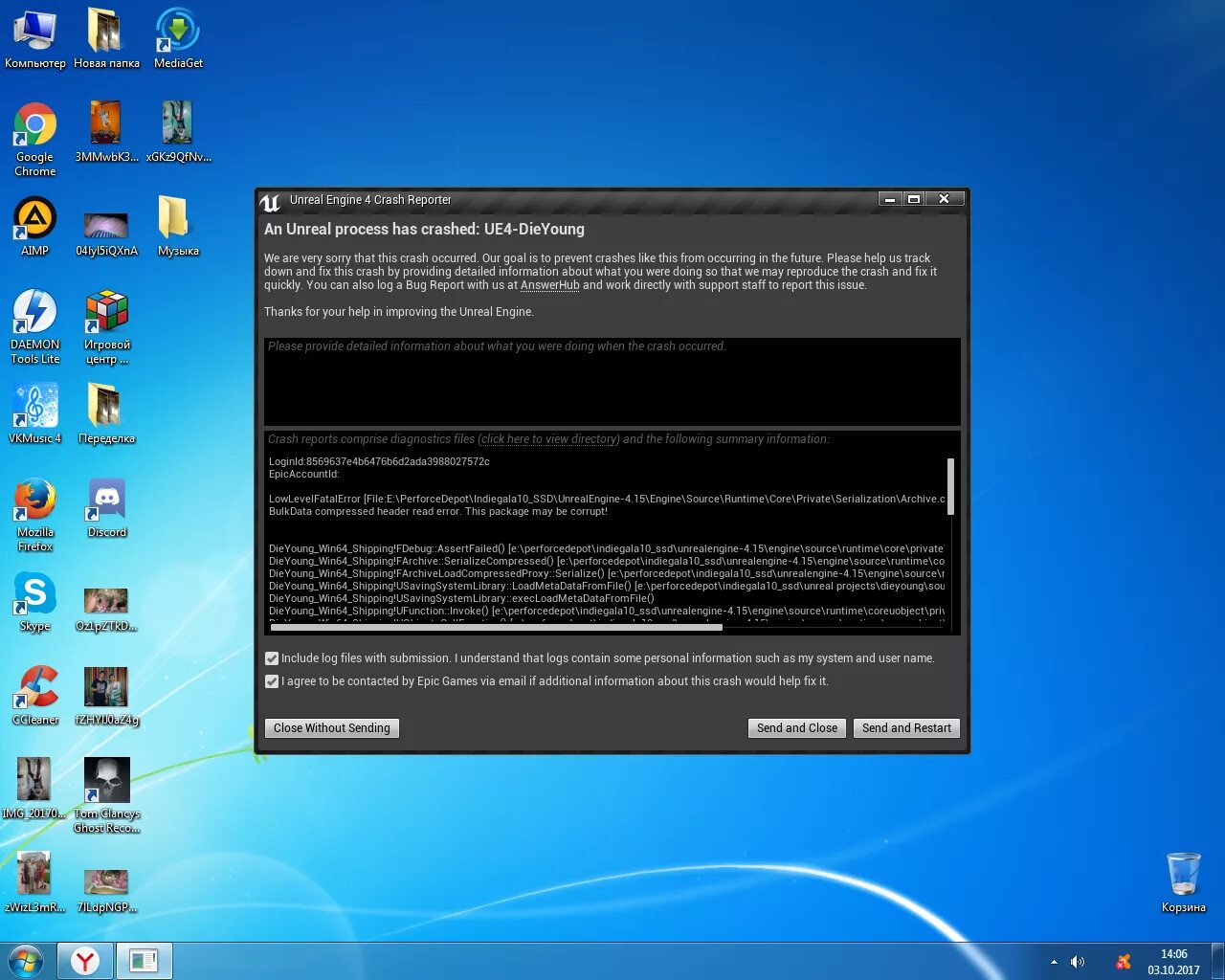Viewport: 1225px width, 980px height.
Task: Launch the AIMP player shortcut
Action: (x=35, y=226)
